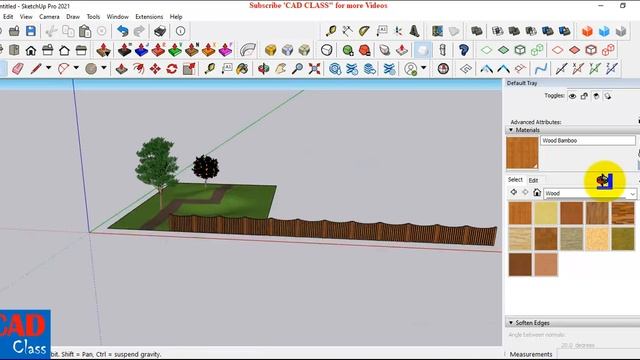
Task: Select the Rotate tool
Action: [172, 69]
